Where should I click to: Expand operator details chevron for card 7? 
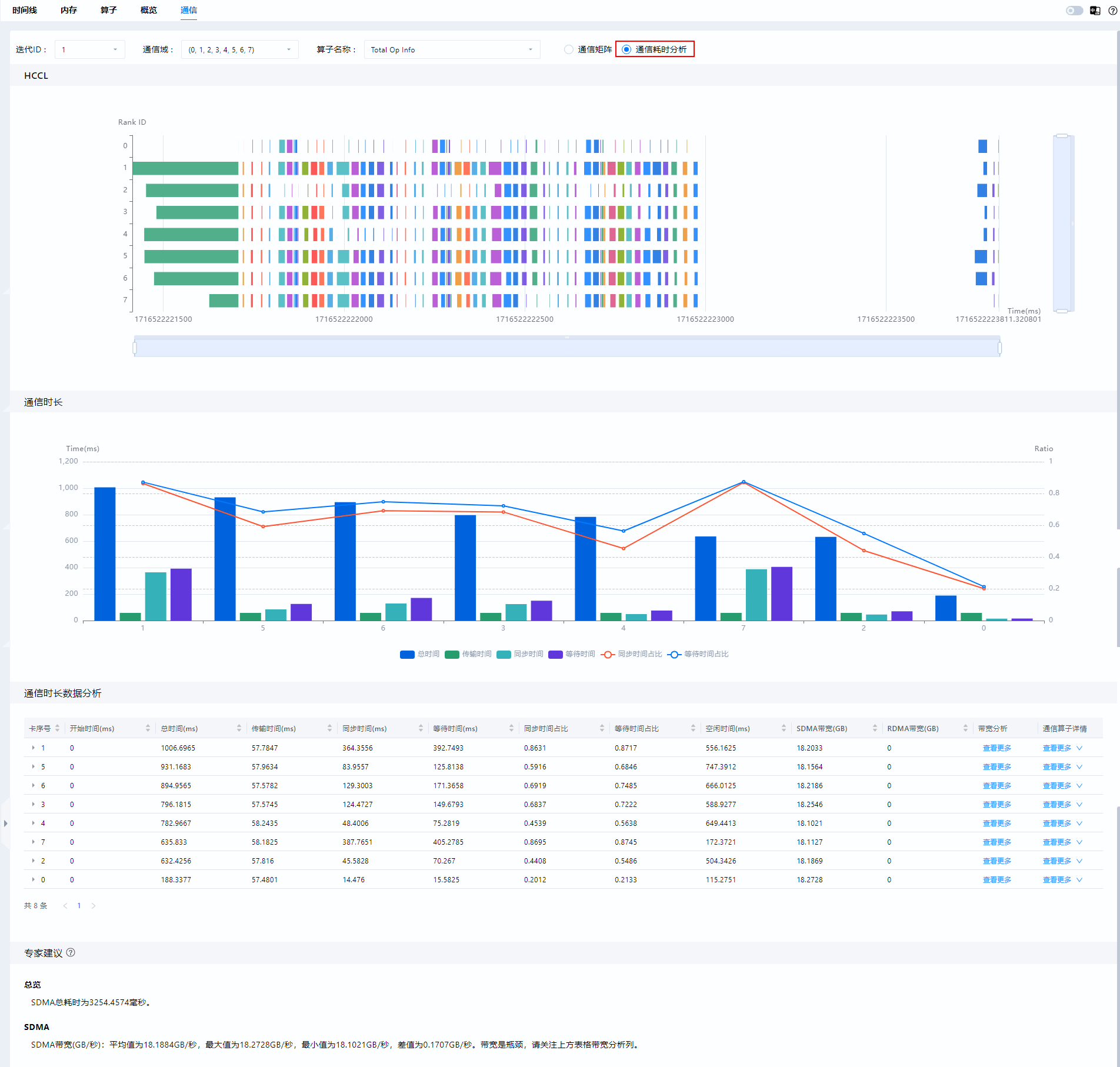(1079, 842)
